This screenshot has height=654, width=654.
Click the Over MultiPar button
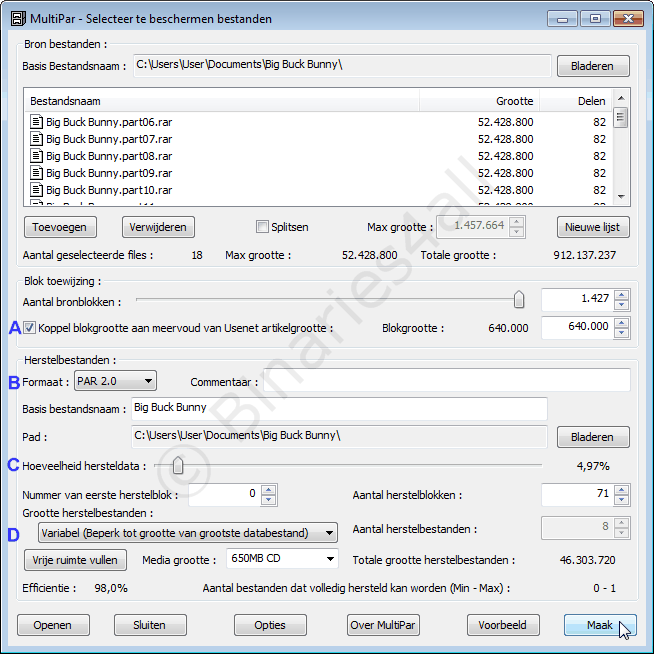[383, 625]
